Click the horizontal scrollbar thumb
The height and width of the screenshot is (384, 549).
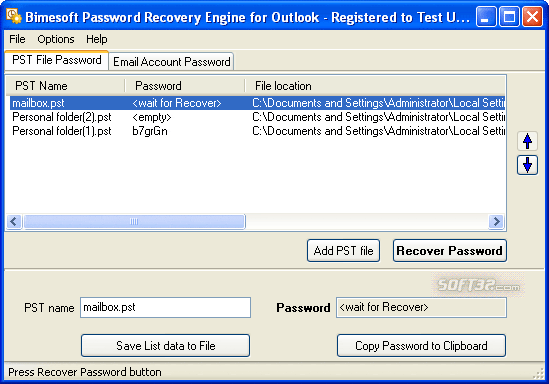point(134,221)
